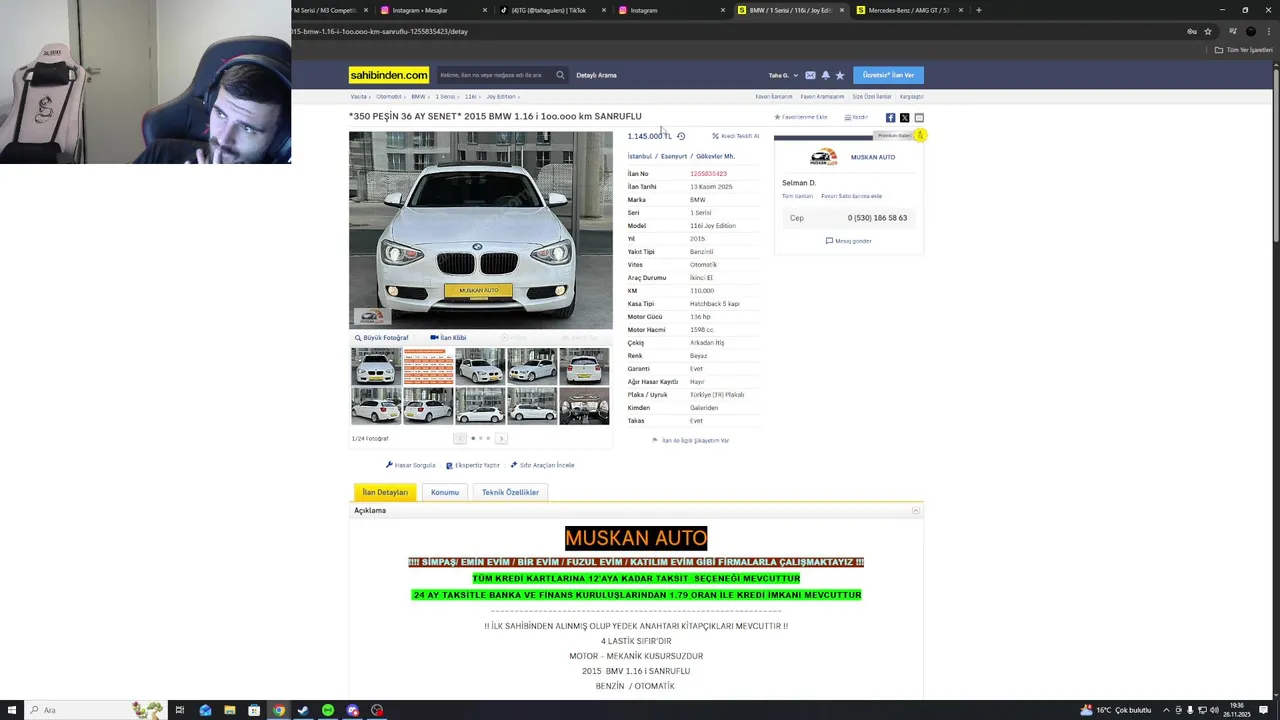Select the car interior thumbnail

click(x=584, y=406)
